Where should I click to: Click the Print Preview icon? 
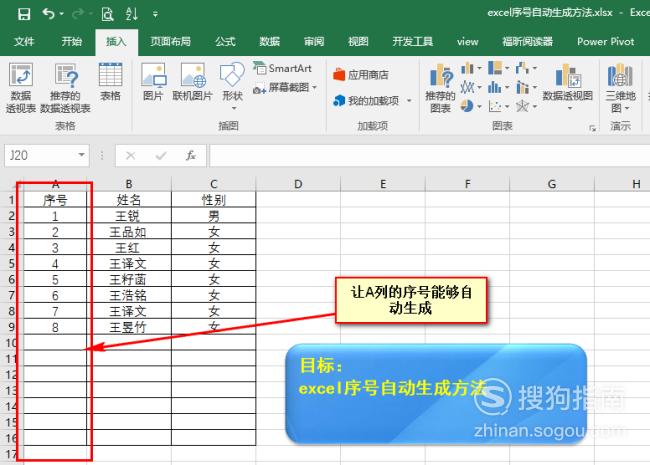point(107,15)
